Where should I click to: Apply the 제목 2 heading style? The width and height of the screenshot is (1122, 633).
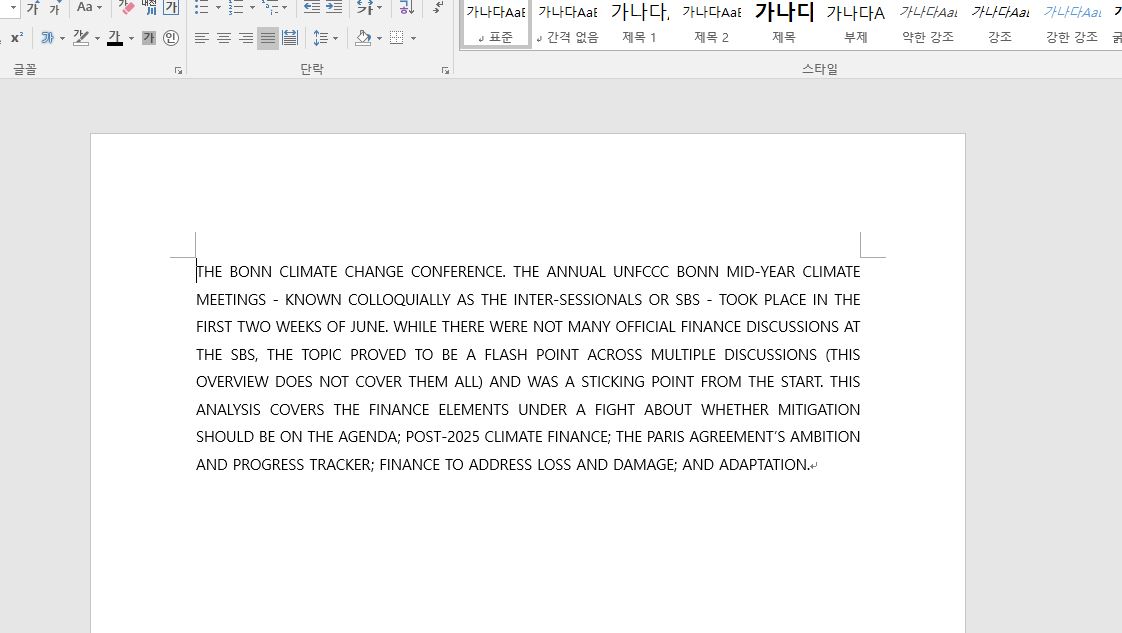pyautogui.click(x=711, y=24)
